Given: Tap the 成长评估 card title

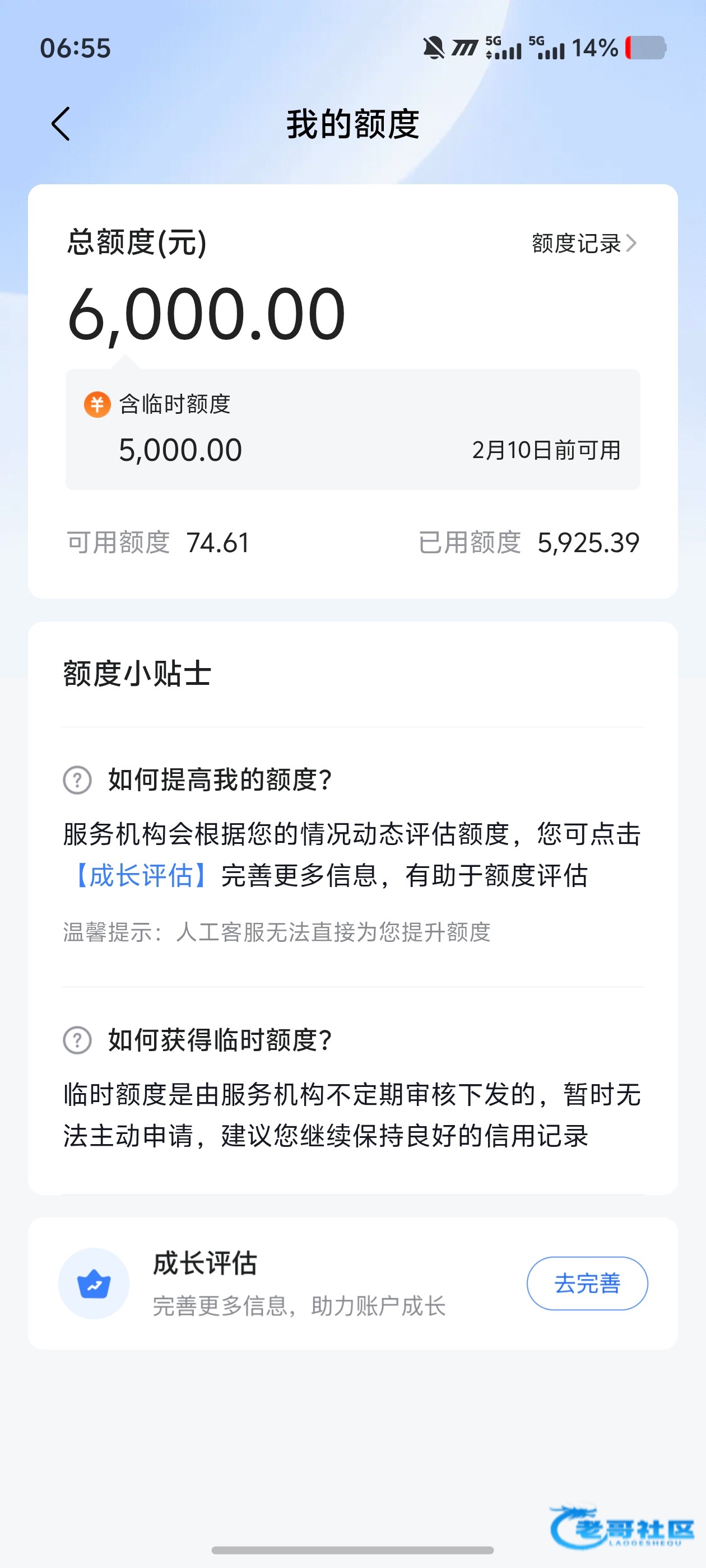Looking at the screenshot, I should 205,1264.
